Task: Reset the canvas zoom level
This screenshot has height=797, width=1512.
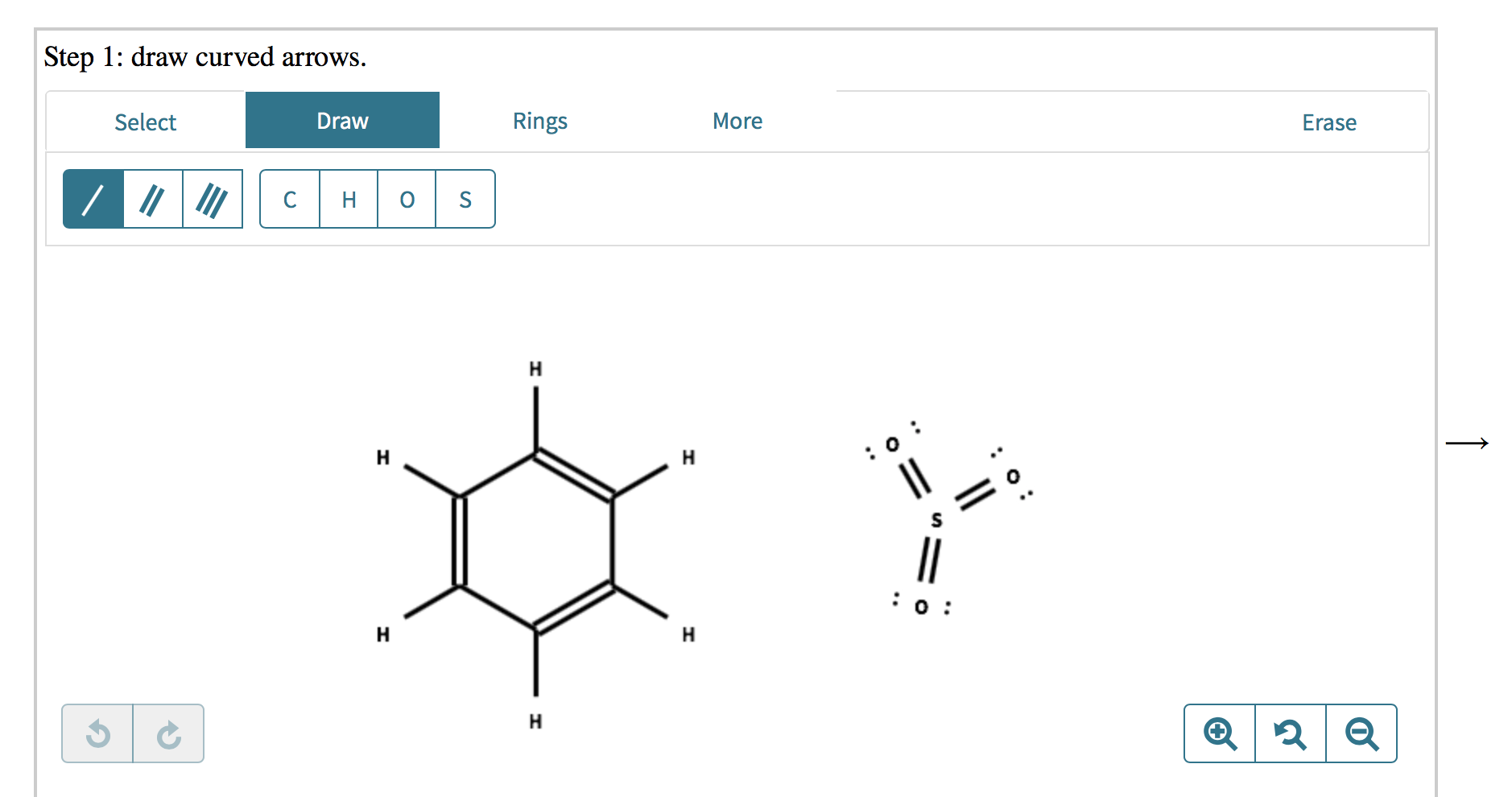Action: click(1290, 733)
